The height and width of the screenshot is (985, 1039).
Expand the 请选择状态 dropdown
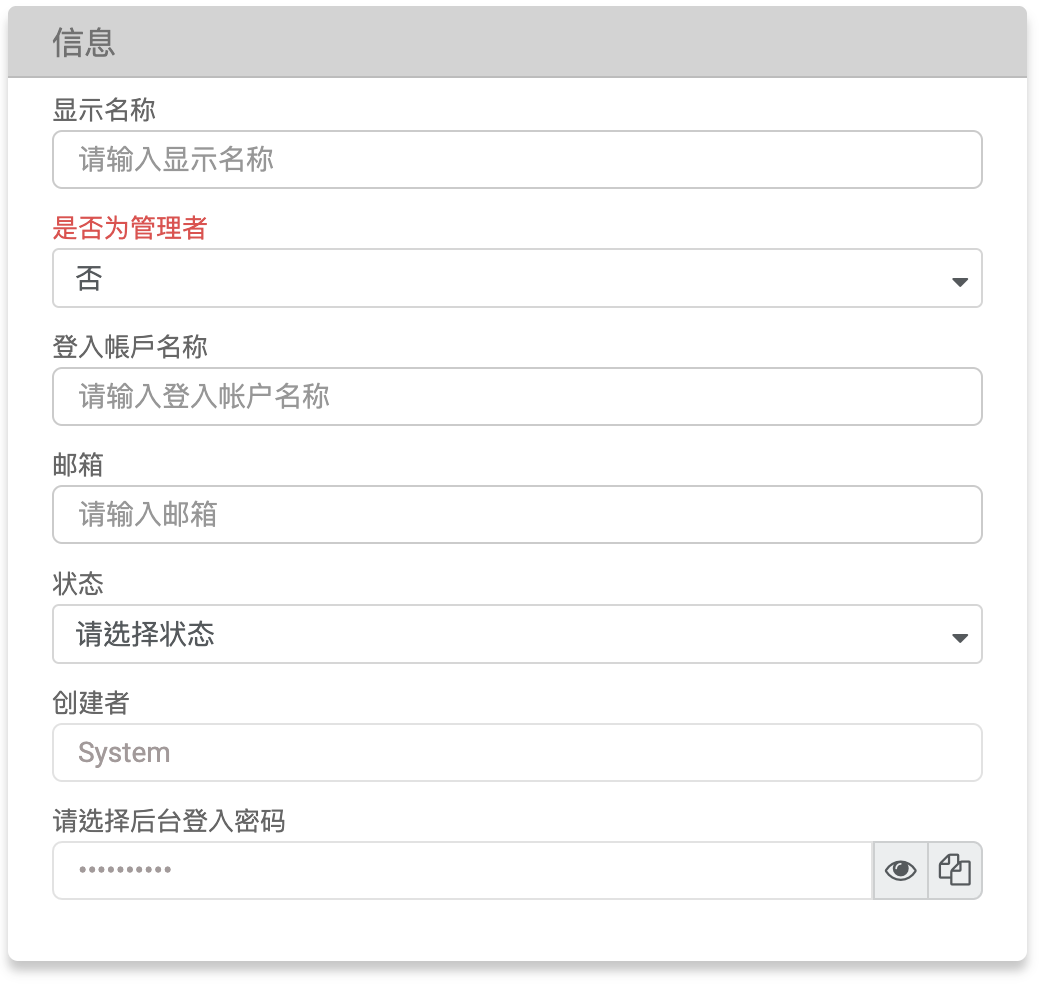click(500, 634)
